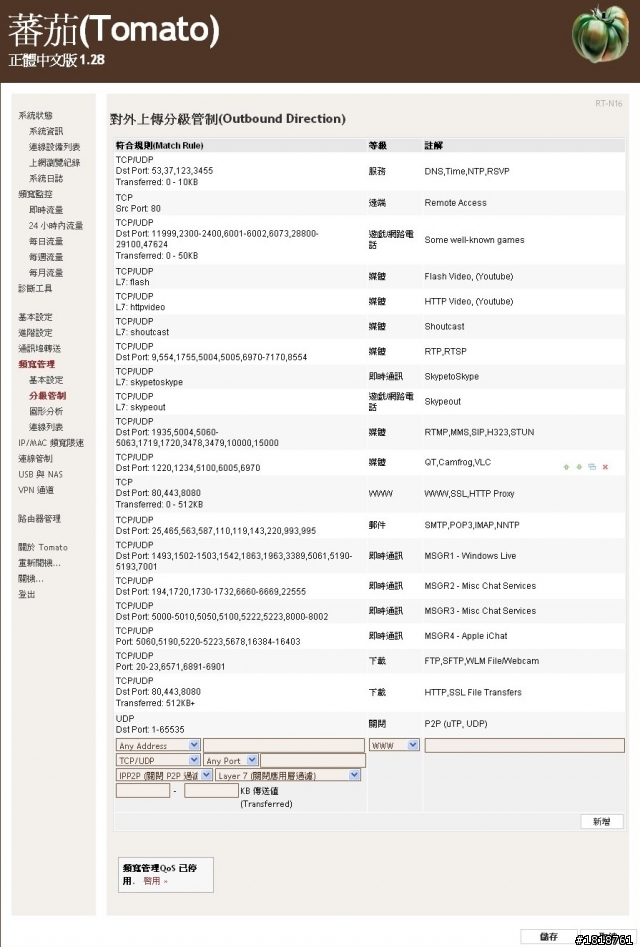This screenshot has height=948, width=640.
Task: Open the Any Address dropdown
Action: [158, 745]
